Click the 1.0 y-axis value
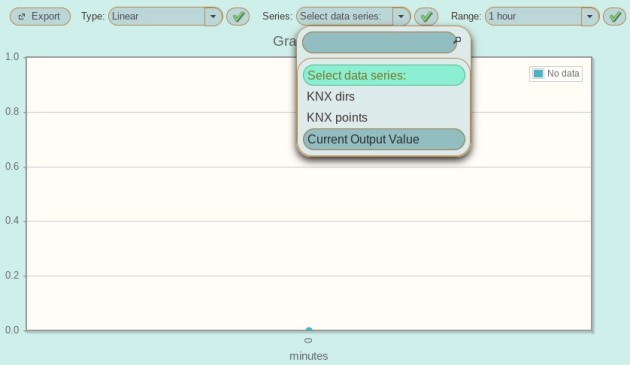This screenshot has height=365, width=630. 12,57
